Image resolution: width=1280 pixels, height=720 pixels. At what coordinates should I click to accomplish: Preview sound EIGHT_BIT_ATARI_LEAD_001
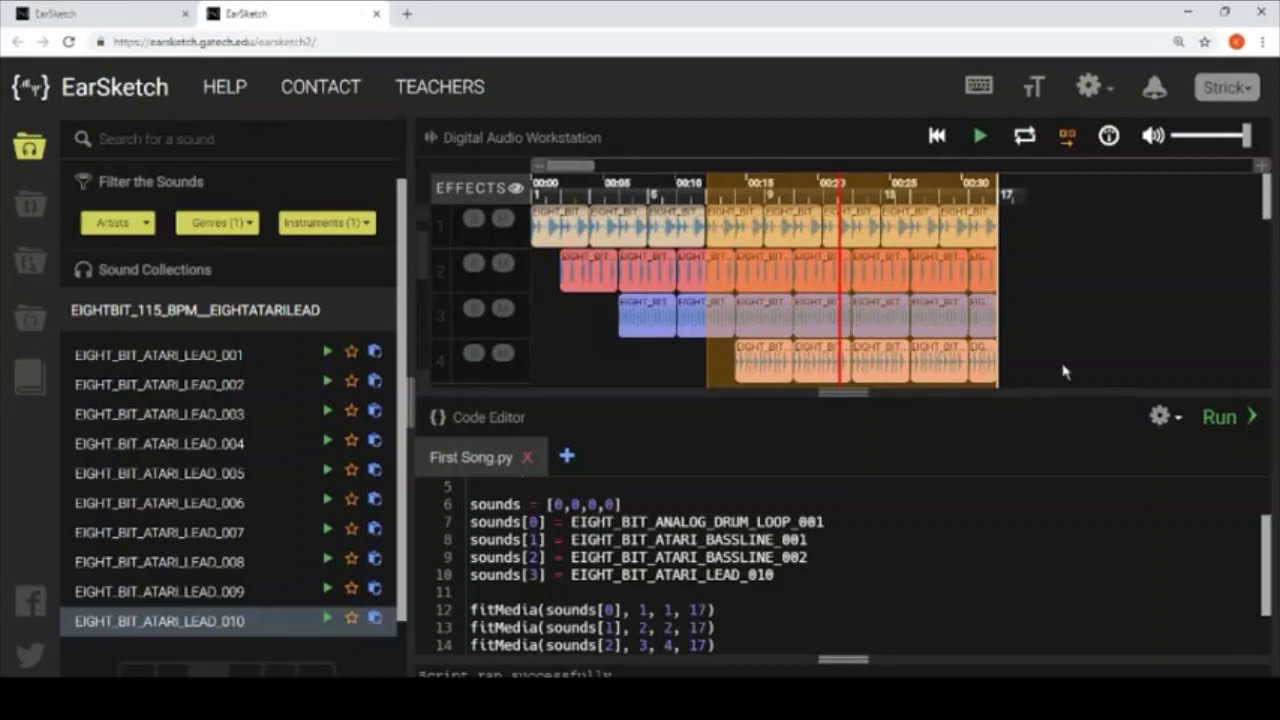click(x=327, y=352)
